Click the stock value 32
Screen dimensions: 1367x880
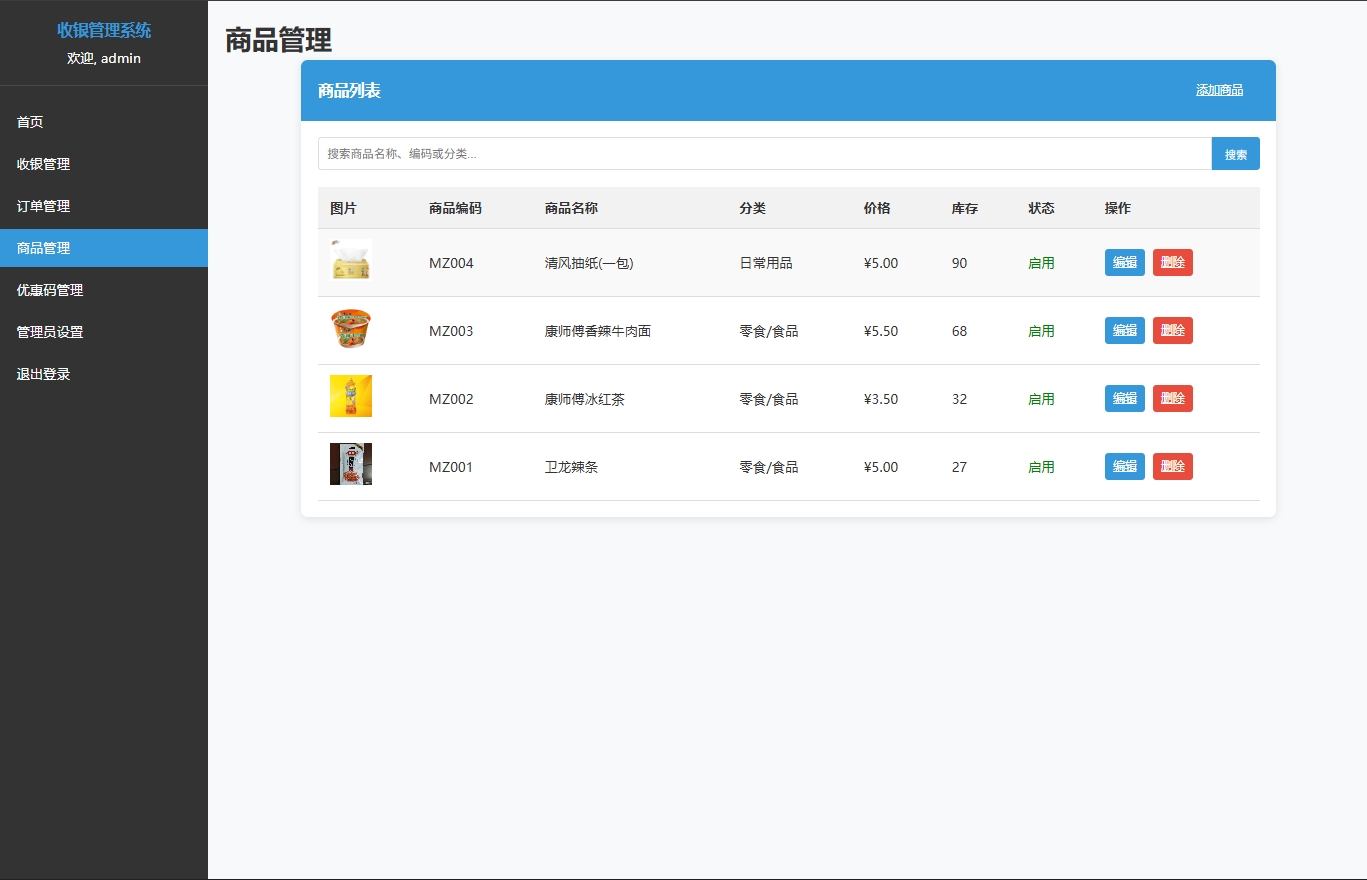point(960,399)
